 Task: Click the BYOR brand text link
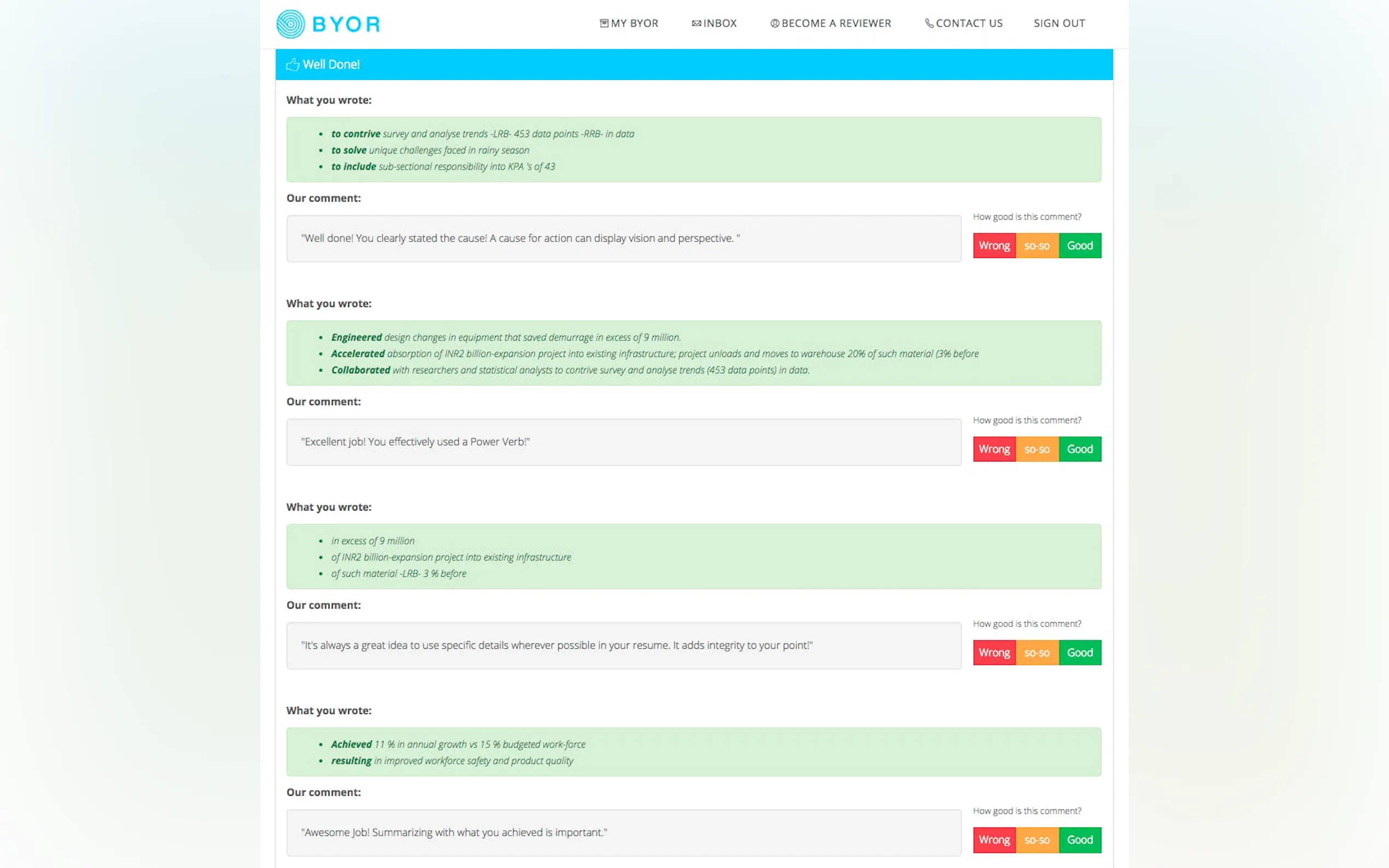pos(346,24)
